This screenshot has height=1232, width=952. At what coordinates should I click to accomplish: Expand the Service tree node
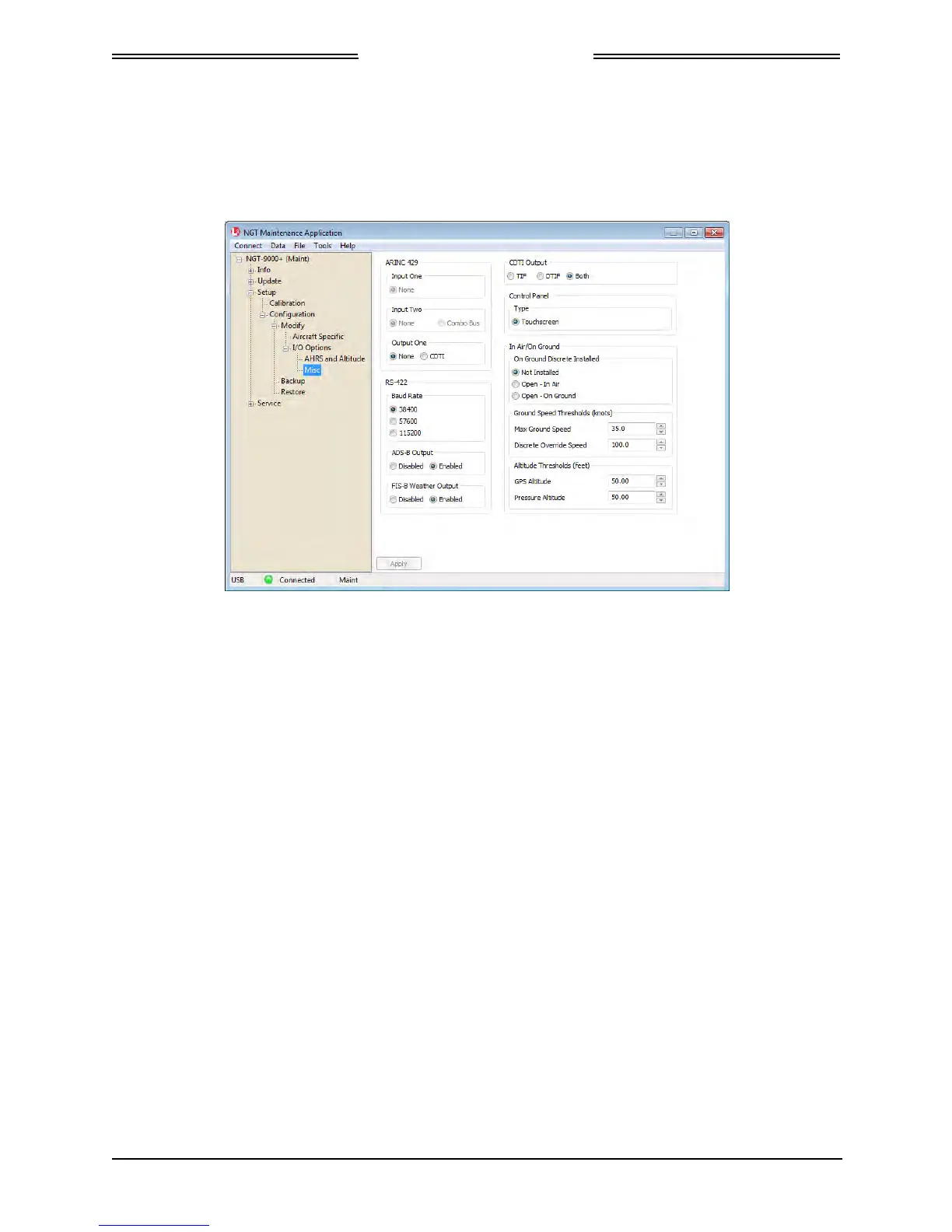pos(250,404)
